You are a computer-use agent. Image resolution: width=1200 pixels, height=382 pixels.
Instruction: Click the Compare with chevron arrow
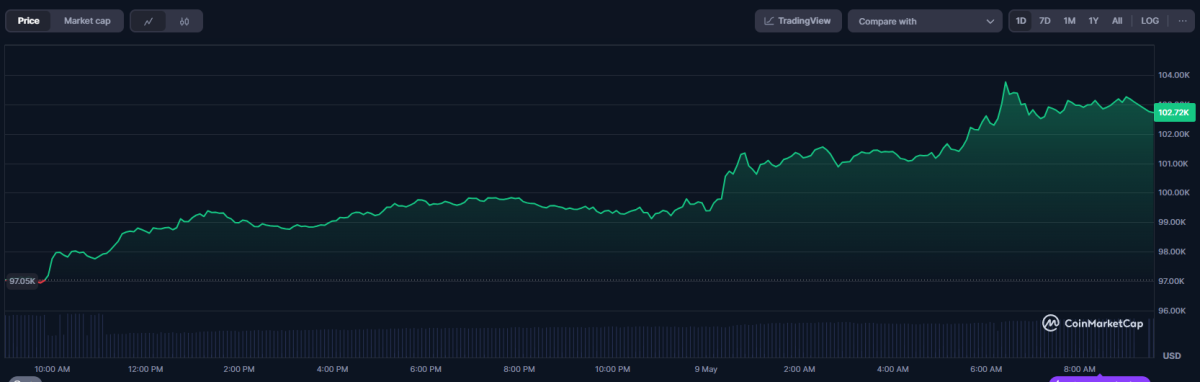(990, 21)
